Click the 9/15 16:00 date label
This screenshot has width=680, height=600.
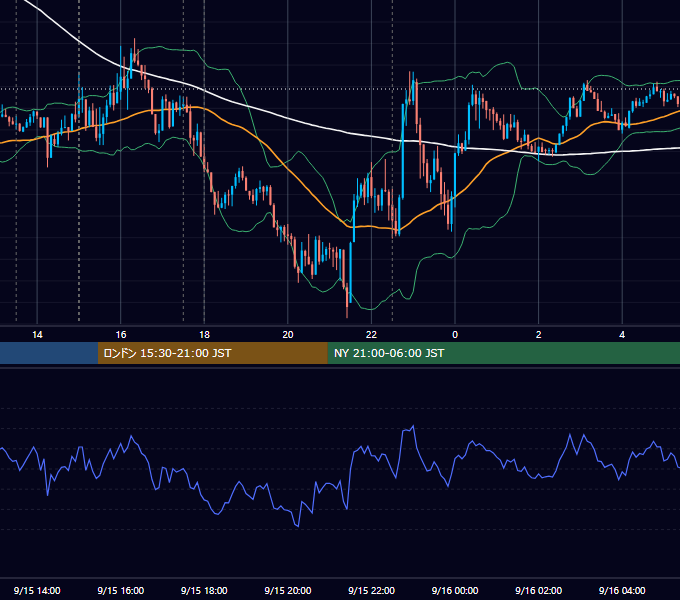[121, 590]
